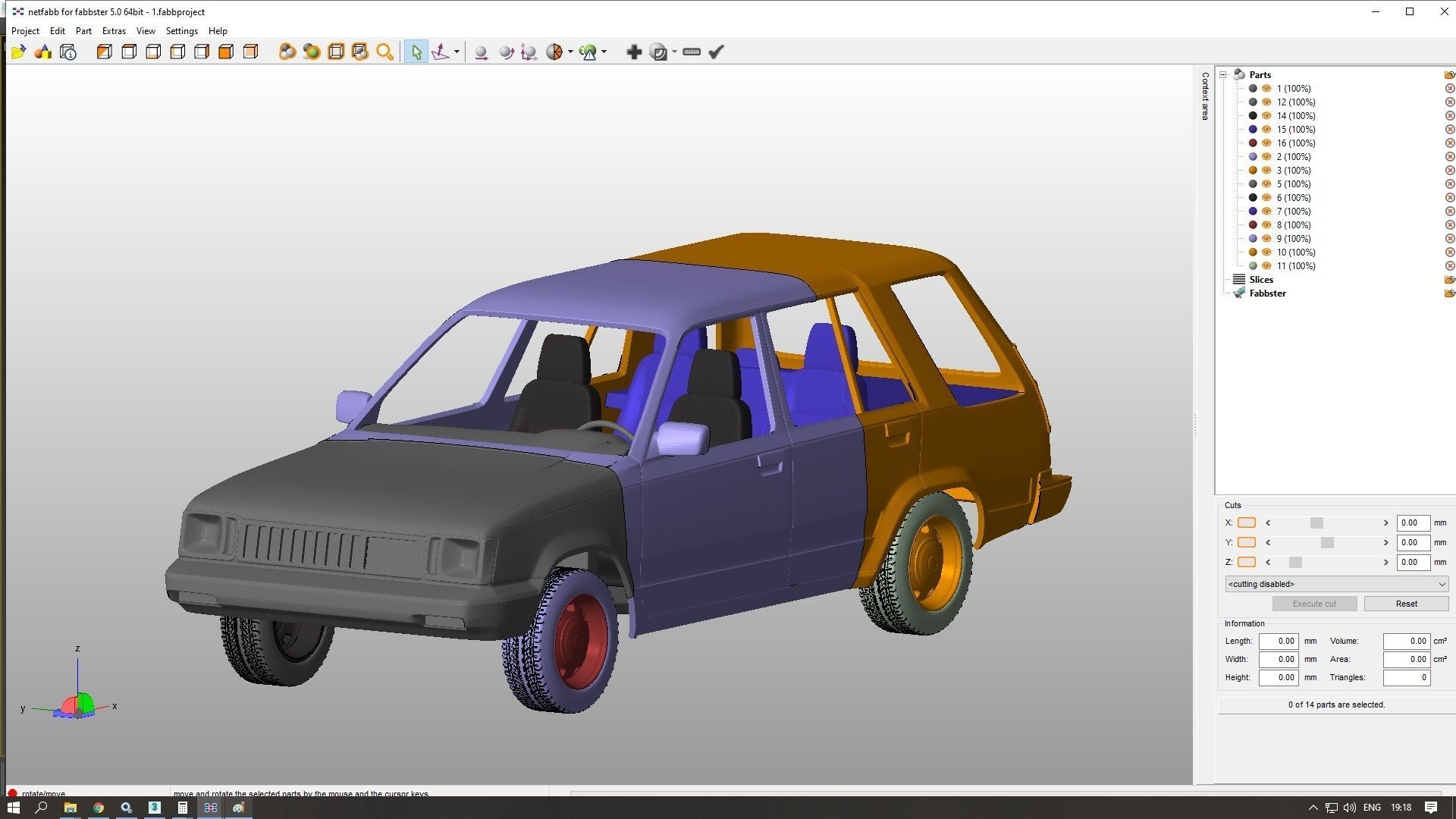The height and width of the screenshot is (819, 1456).
Task: Click Z cut right stepper arrow
Action: point(1385,563)
